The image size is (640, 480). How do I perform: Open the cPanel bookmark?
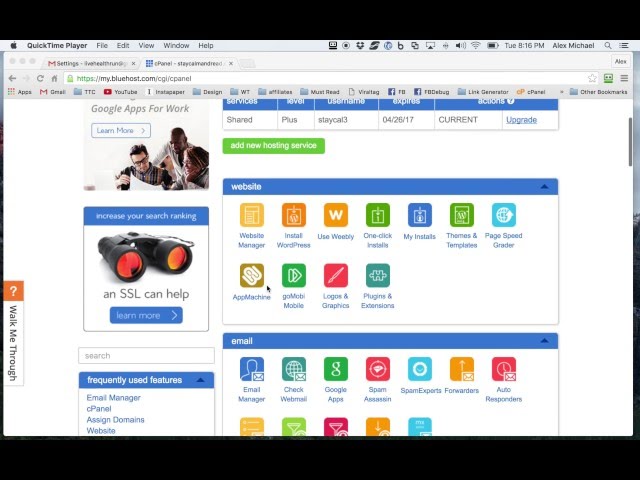pyautogui.click(x=531, y=92)
